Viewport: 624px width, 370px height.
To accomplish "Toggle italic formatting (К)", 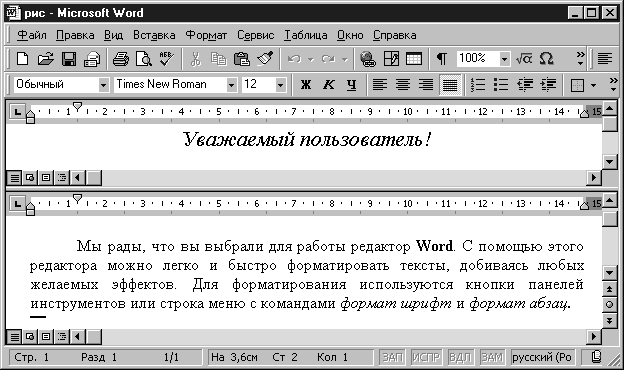I will 329,84.
